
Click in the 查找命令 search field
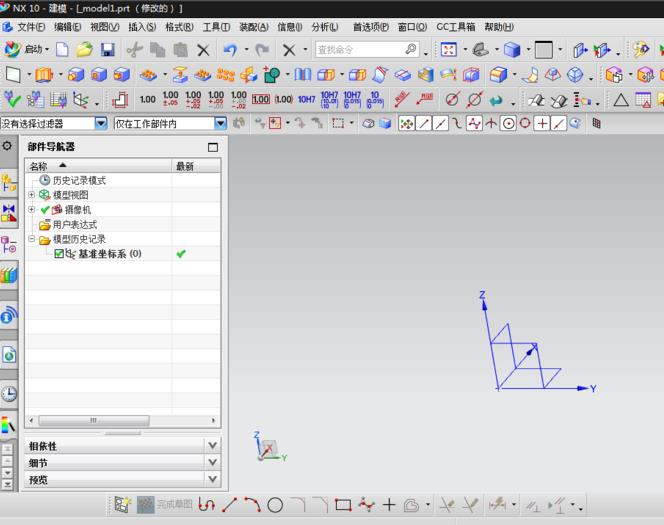[x=358, y=49]
